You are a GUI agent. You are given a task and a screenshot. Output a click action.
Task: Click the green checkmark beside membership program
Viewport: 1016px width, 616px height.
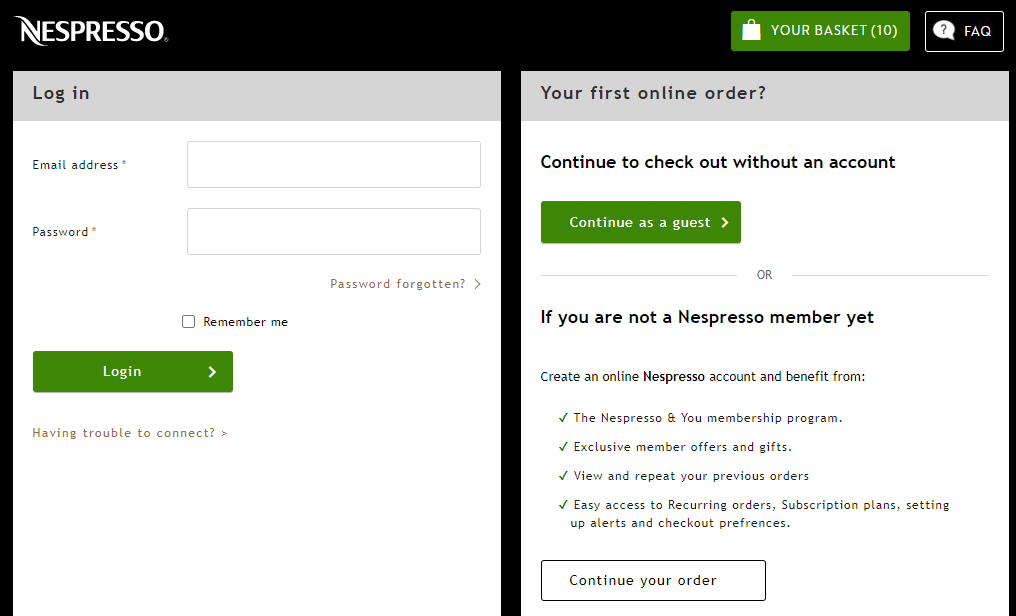tap(563, 418)
